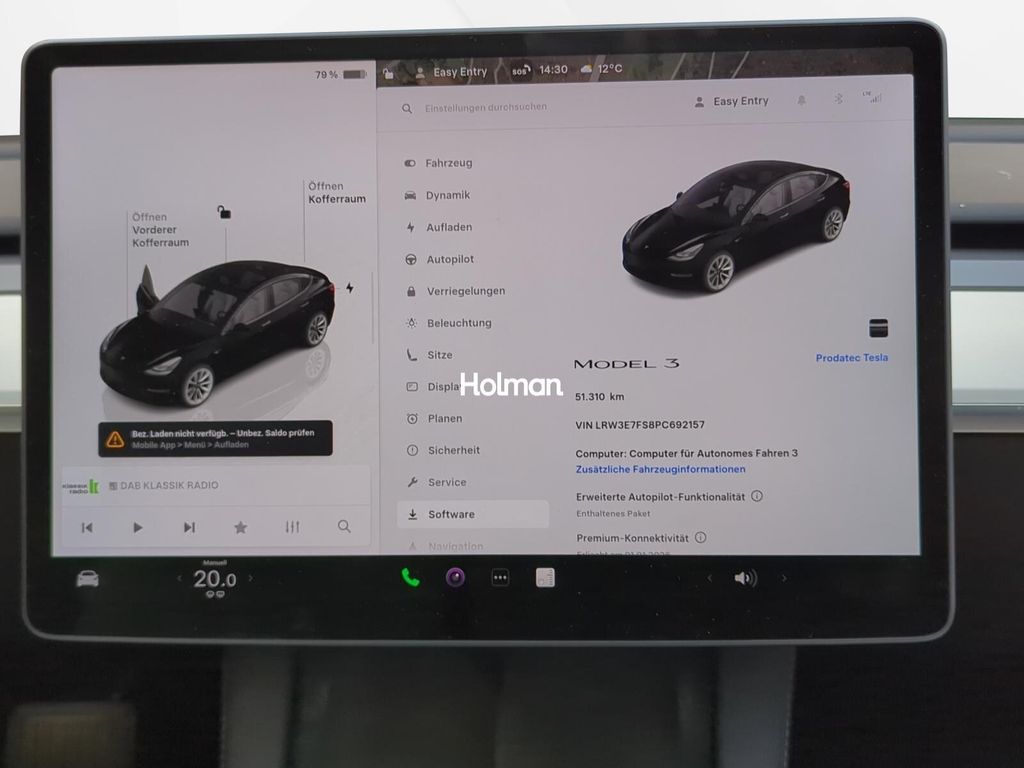The width and height of the screenshot is (1024, 768).
Task: Tap the Prodatec Tesla vehicle name link
Action: [x=852, y=358]
